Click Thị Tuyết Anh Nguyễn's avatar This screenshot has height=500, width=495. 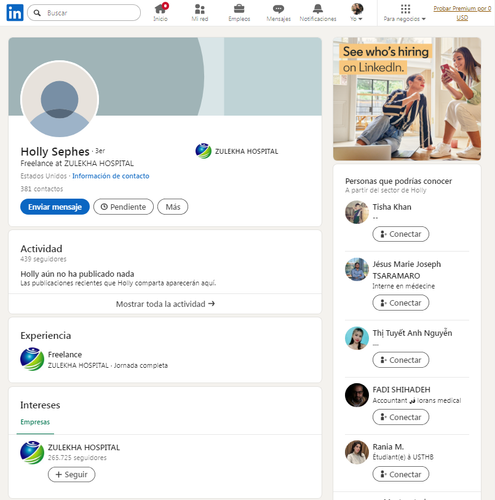click(x=357, y=338)
